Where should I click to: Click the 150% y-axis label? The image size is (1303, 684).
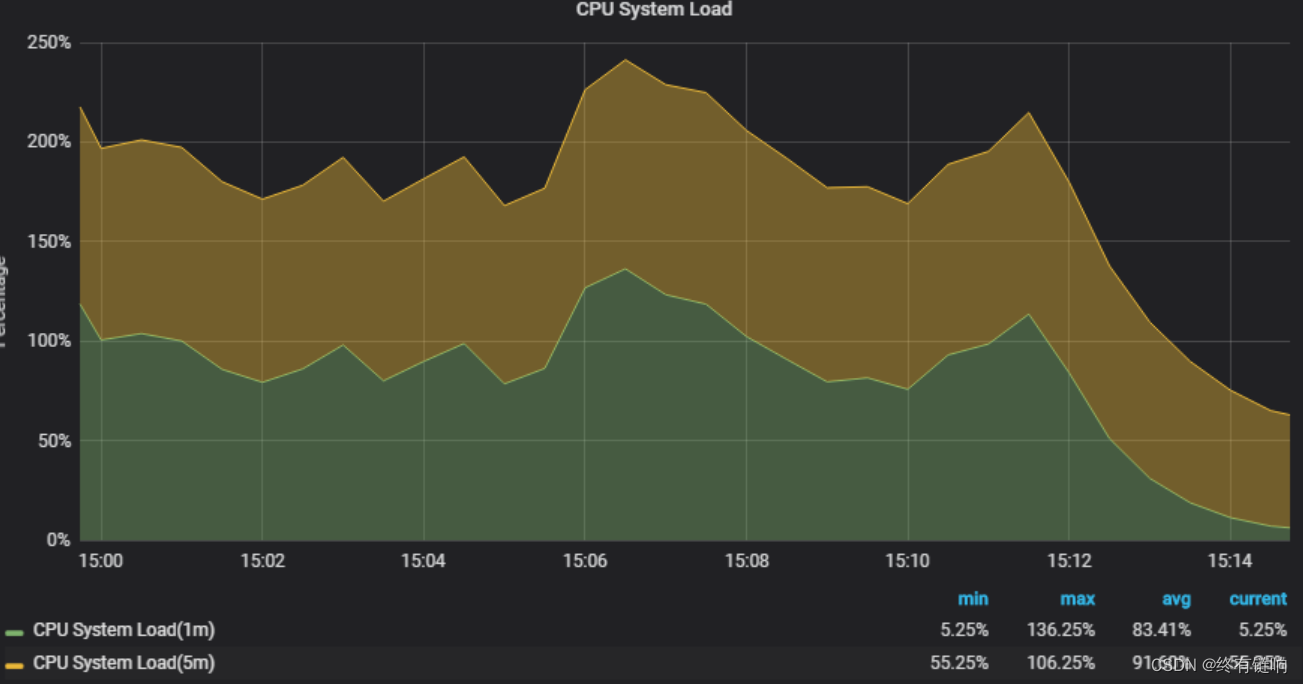[x=49, y=242]
